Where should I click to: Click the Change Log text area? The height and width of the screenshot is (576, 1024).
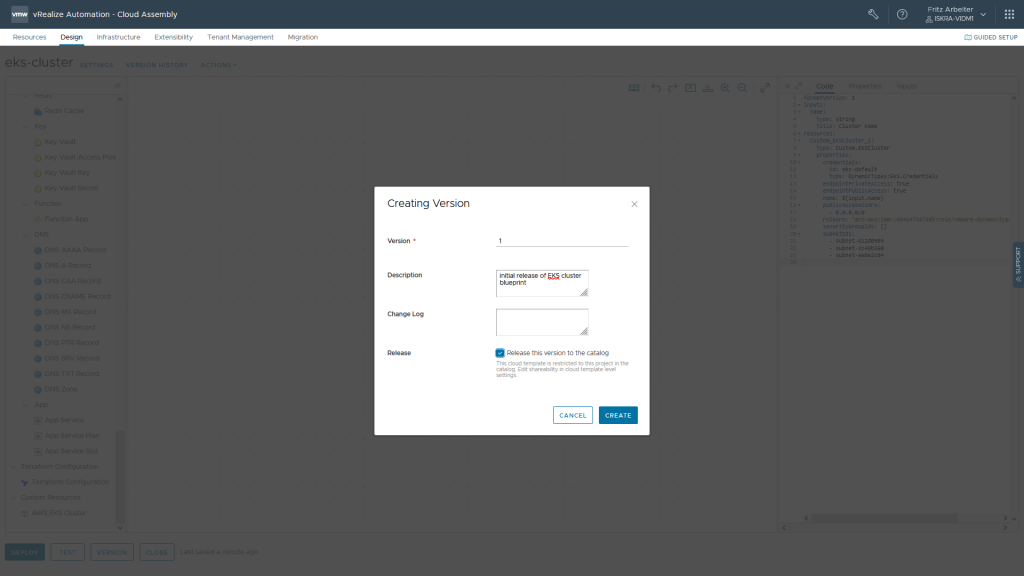[x=542, y=322]
